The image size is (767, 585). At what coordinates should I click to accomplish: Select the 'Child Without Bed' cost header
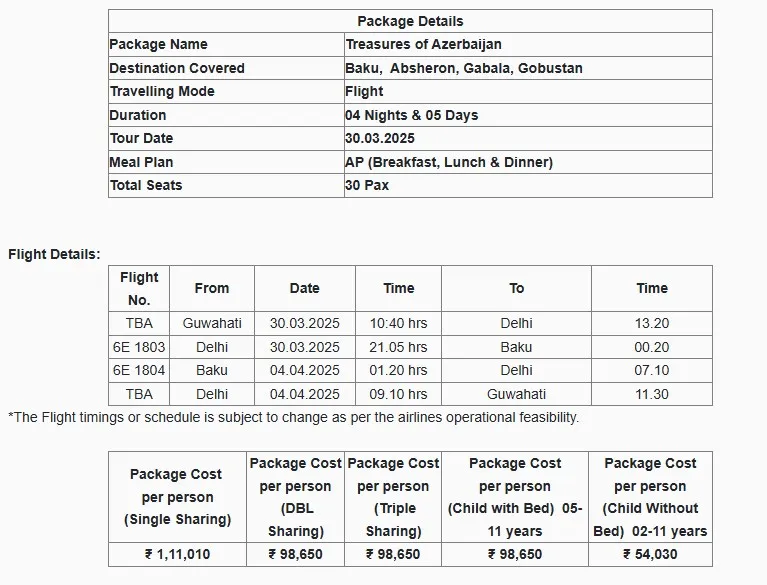(650, 497)
